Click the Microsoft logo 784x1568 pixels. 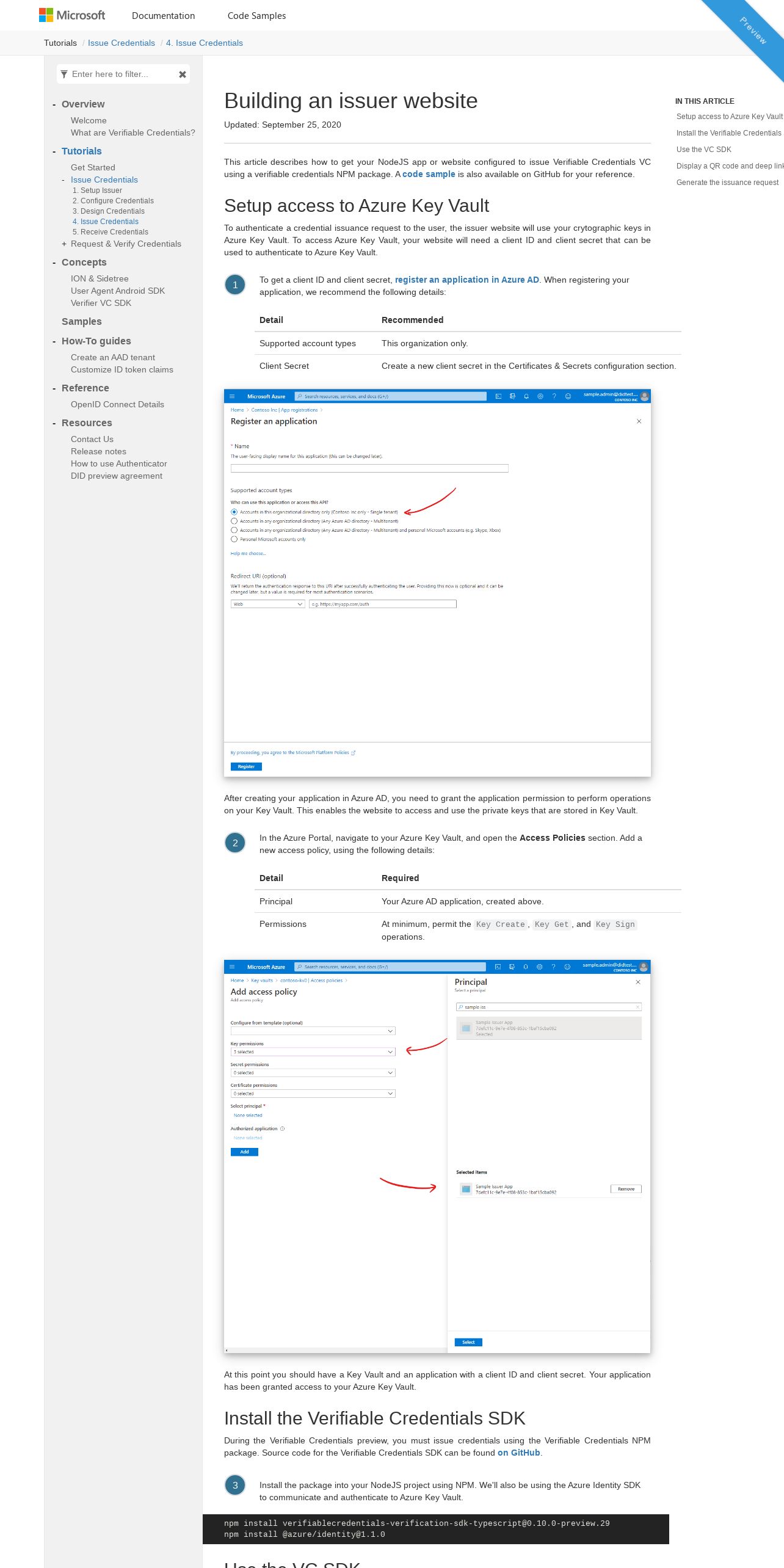[x=72, y=15]
